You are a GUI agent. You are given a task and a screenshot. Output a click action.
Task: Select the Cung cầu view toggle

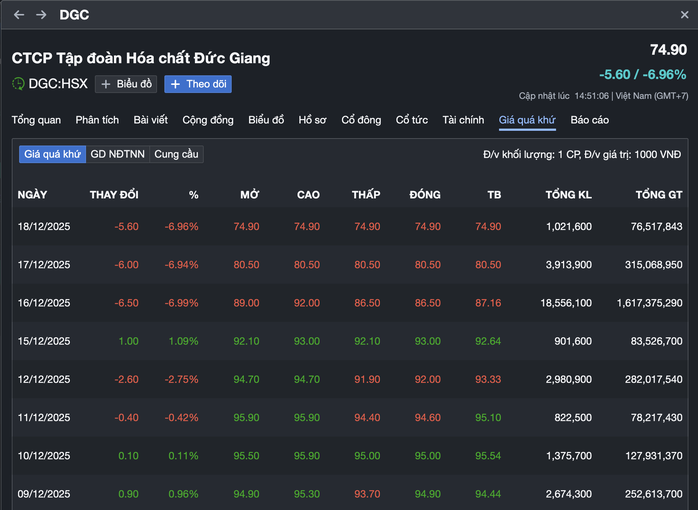click(x=176, y=154)
